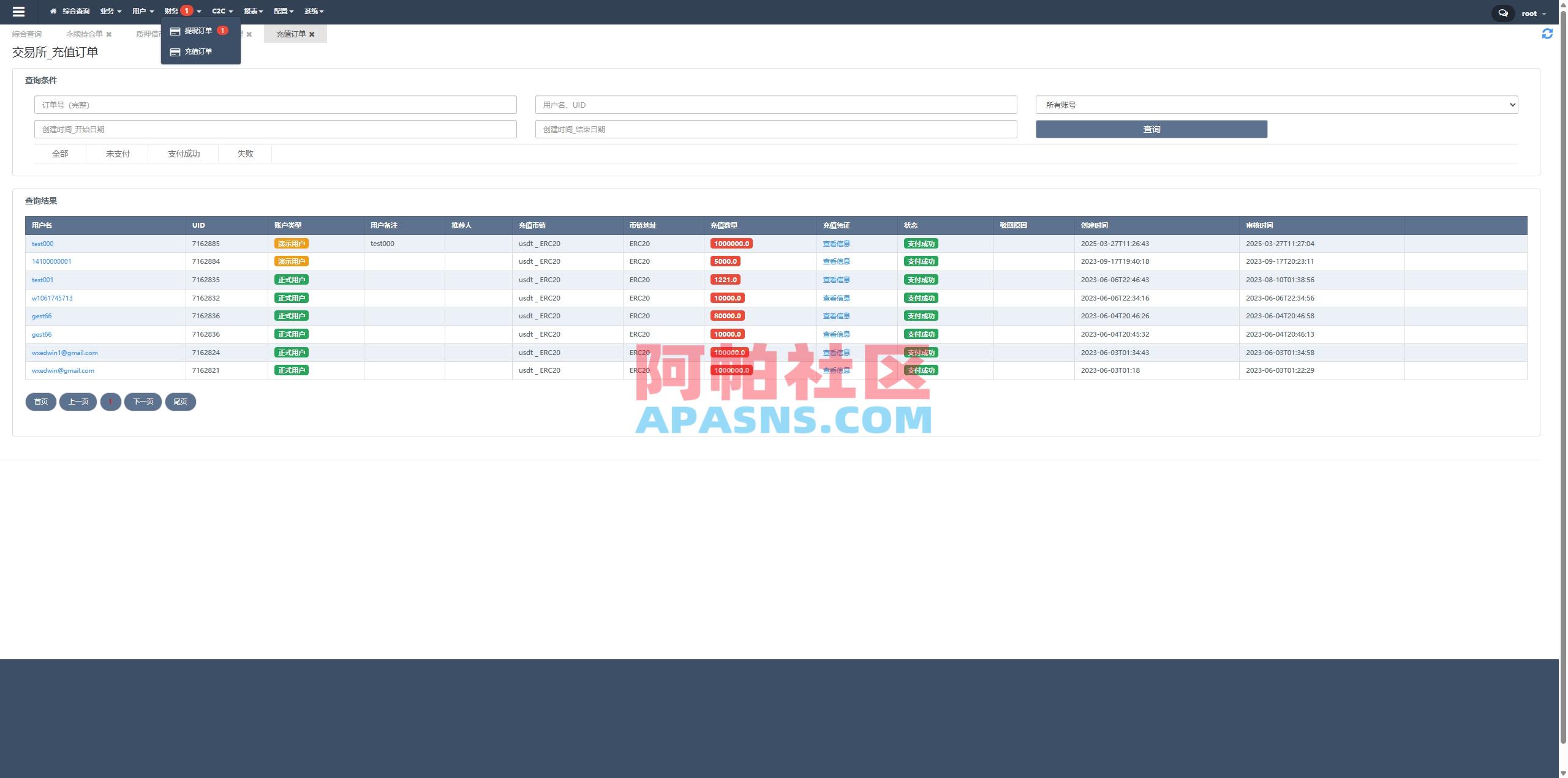Click the 提现订单 card icon in dropdown
The height and width of the screenshot is (778, 1568).
pos(175,31)
